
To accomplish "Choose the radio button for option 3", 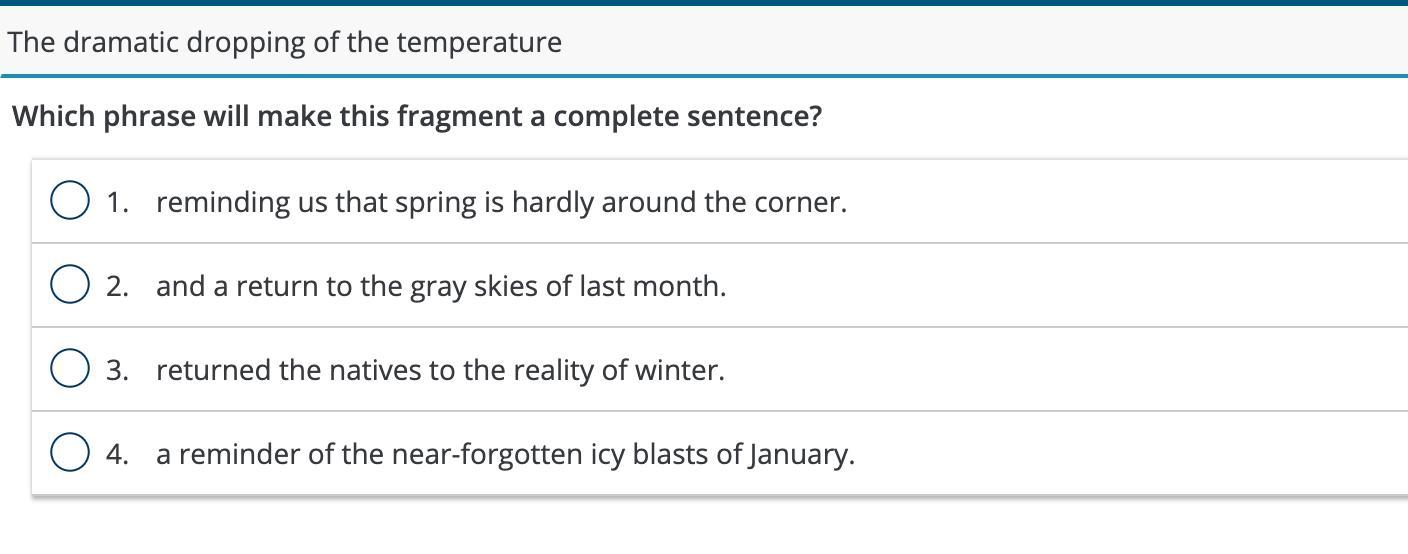I will coord(69,369).
